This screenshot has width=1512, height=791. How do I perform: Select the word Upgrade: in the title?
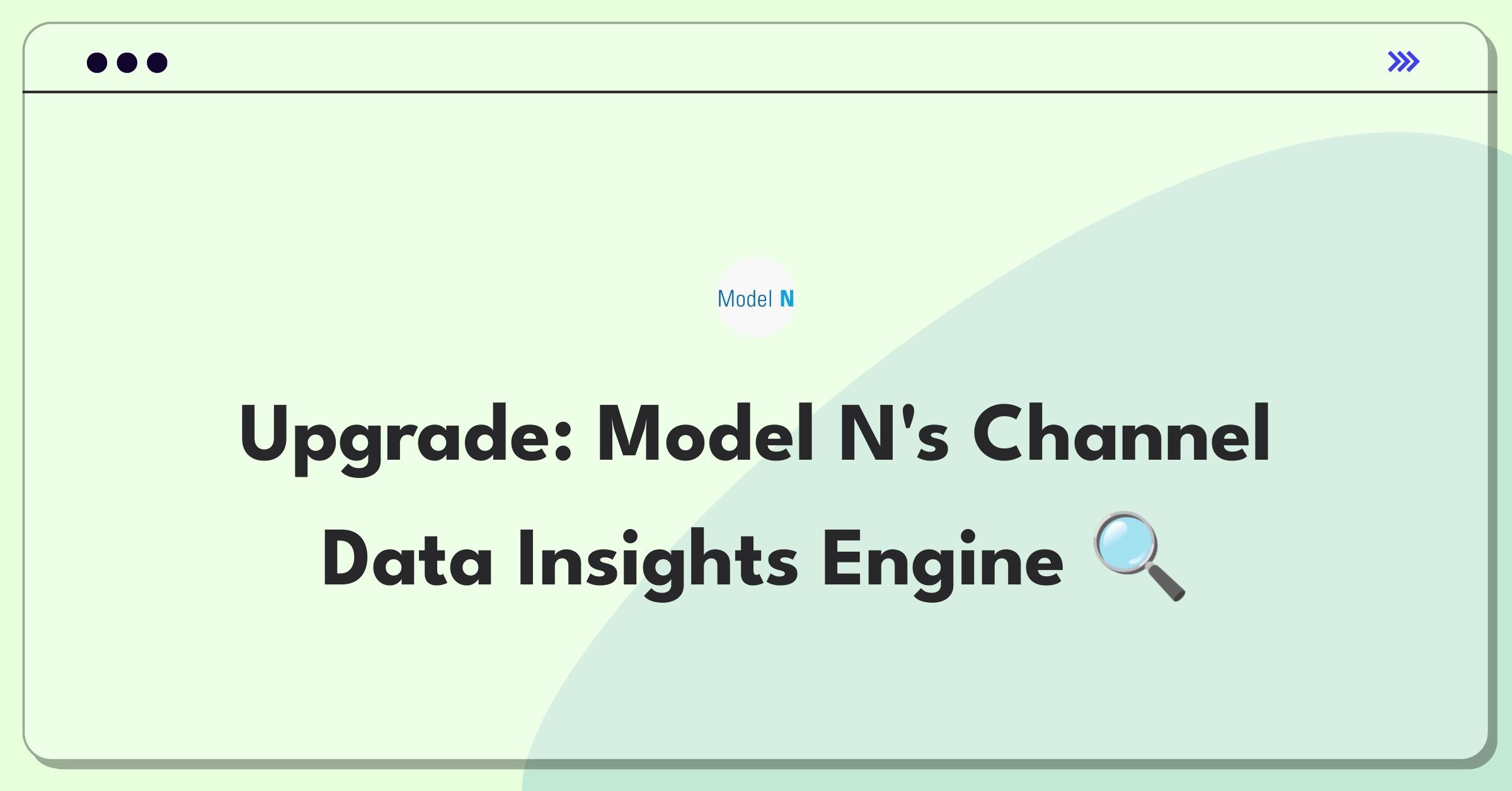point(406,438)
